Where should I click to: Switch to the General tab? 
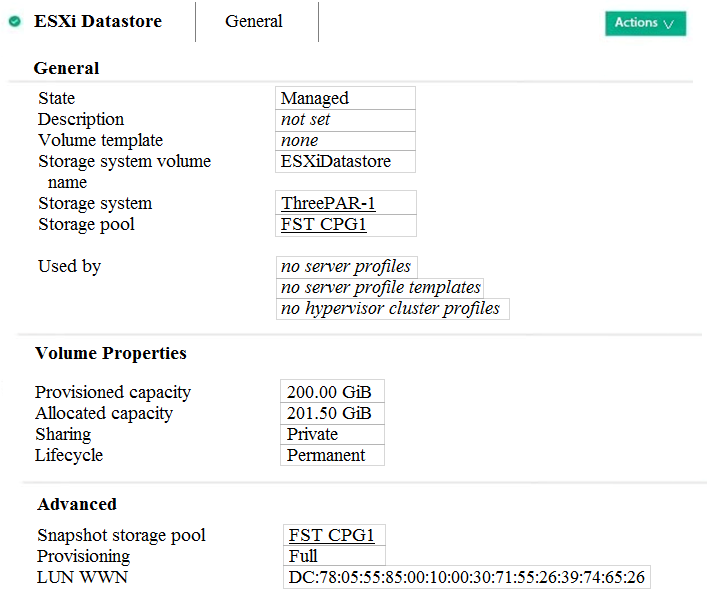point(254,21)
